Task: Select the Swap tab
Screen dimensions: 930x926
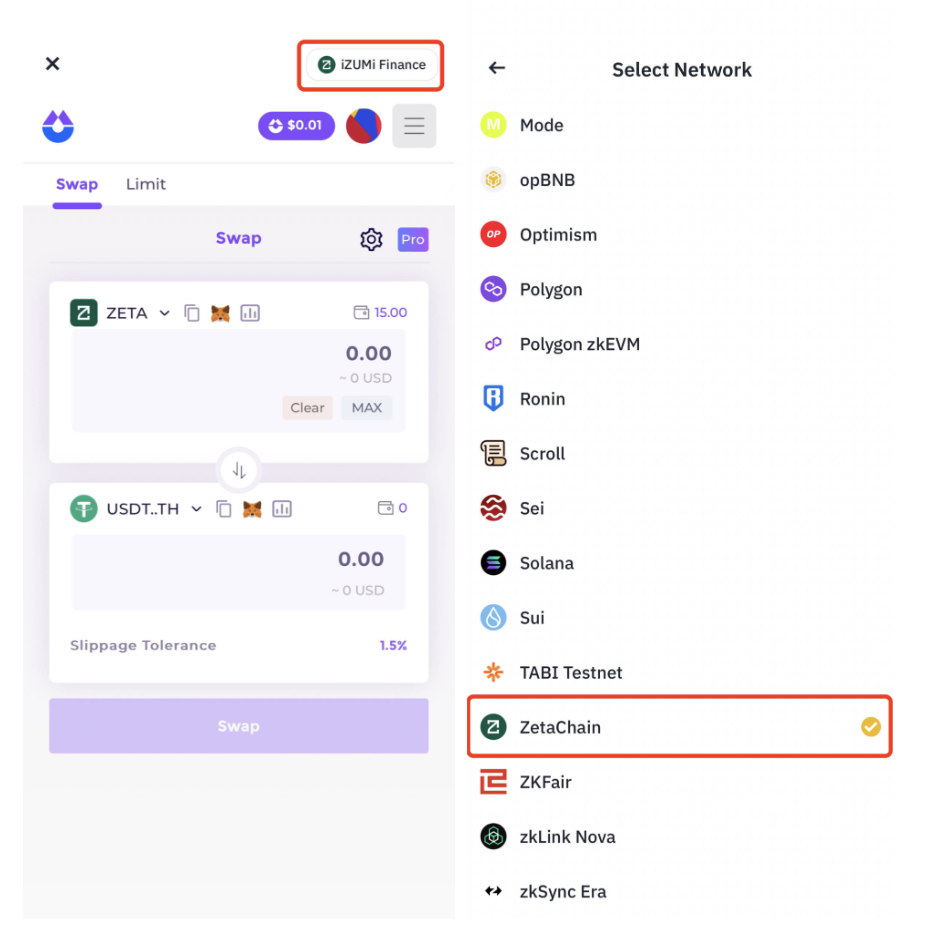Action: [77, 184]
